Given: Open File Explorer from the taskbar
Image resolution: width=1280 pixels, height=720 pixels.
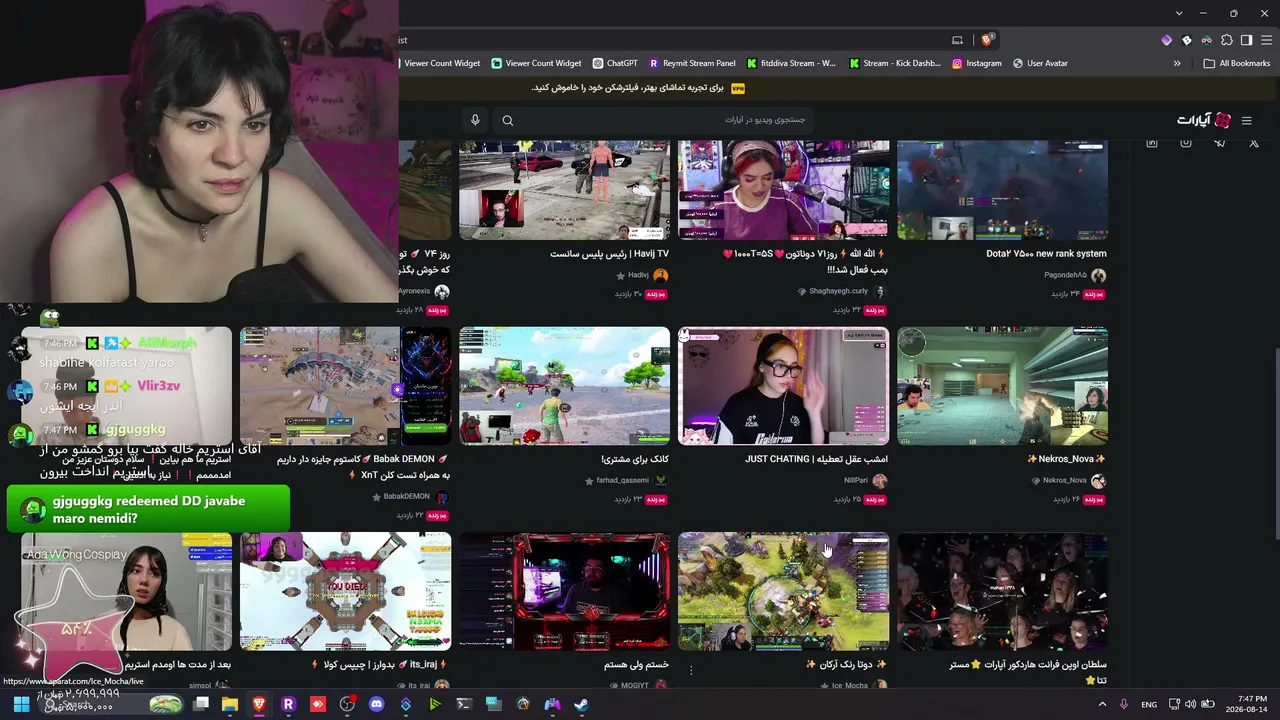Looking at the screenshot, I should coord(230,704).
